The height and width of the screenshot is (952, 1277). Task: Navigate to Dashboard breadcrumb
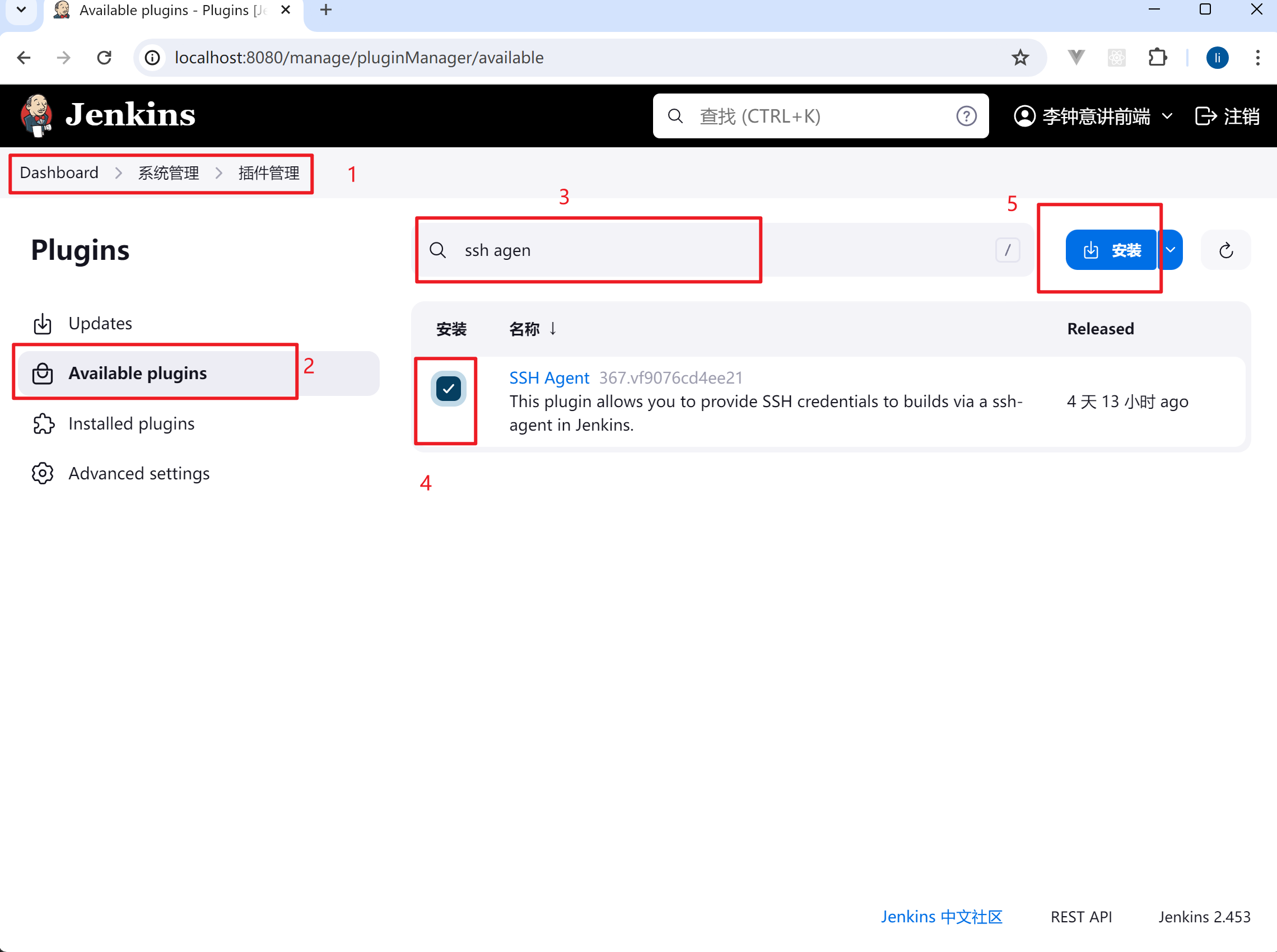click(x=58, y=172)
